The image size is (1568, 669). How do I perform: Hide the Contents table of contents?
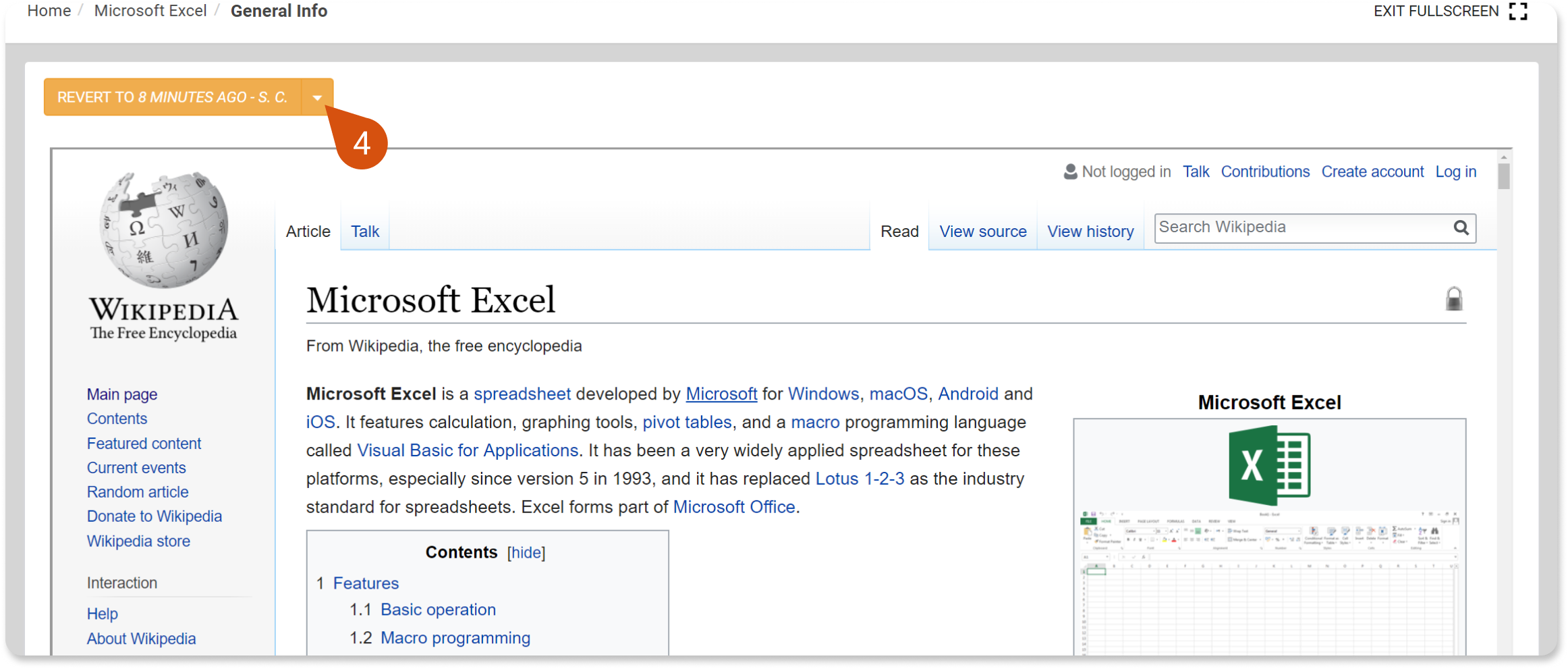pos(526,553)
